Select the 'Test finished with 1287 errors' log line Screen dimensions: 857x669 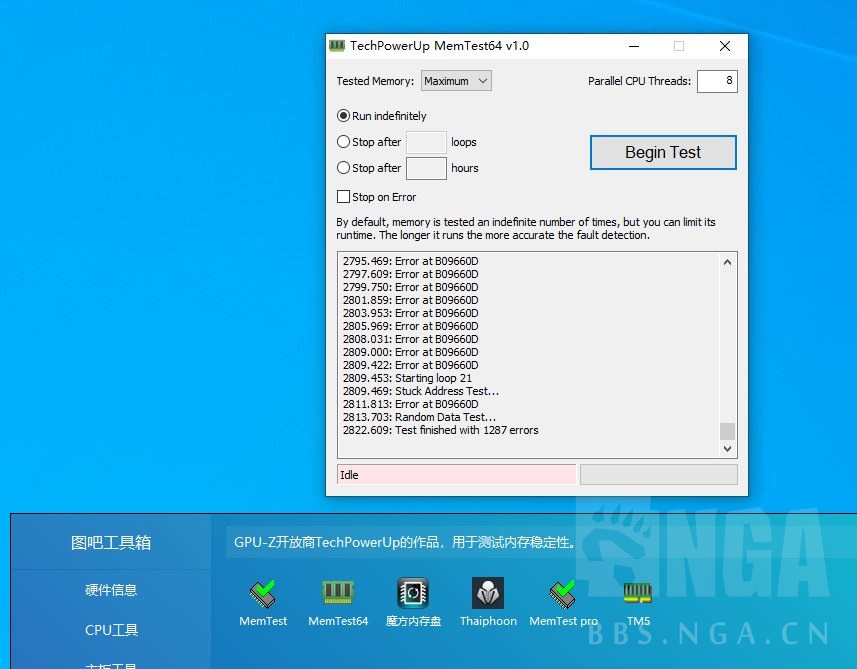[441, 430]
